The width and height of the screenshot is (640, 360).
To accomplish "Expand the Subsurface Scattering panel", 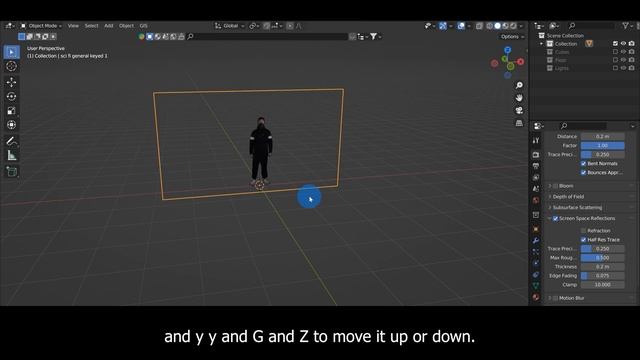I will click(550, 208).
